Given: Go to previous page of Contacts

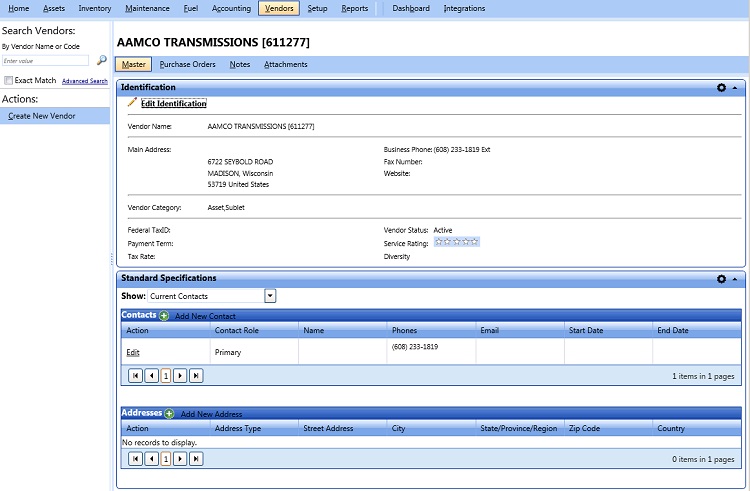Looking at the screenshot, I should pyautogui.click(x=152, y=376).
